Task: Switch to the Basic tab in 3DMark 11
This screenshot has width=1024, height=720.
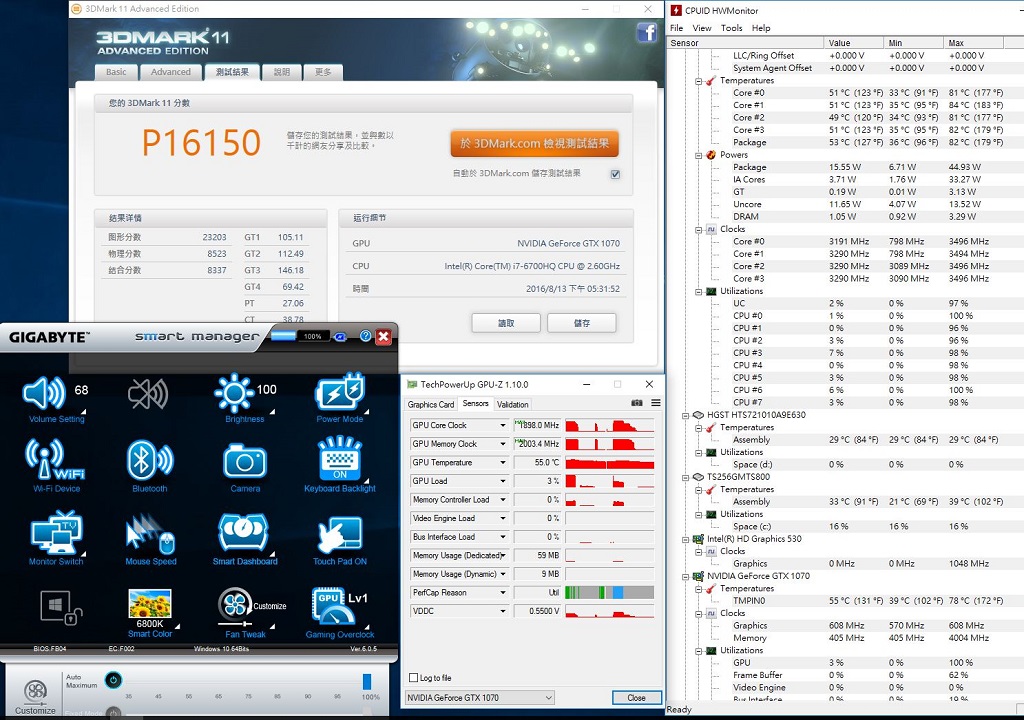Action: coord(116,72)
